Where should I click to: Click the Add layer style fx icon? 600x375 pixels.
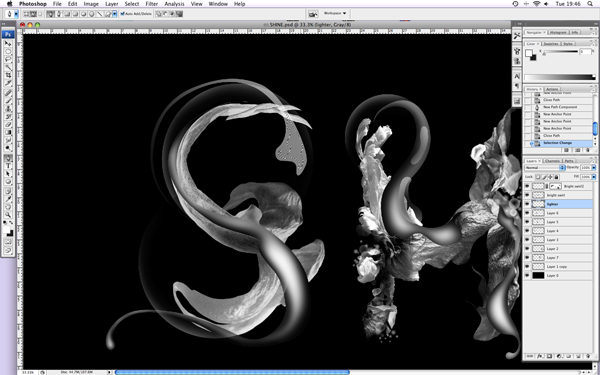tap(540, 356)
